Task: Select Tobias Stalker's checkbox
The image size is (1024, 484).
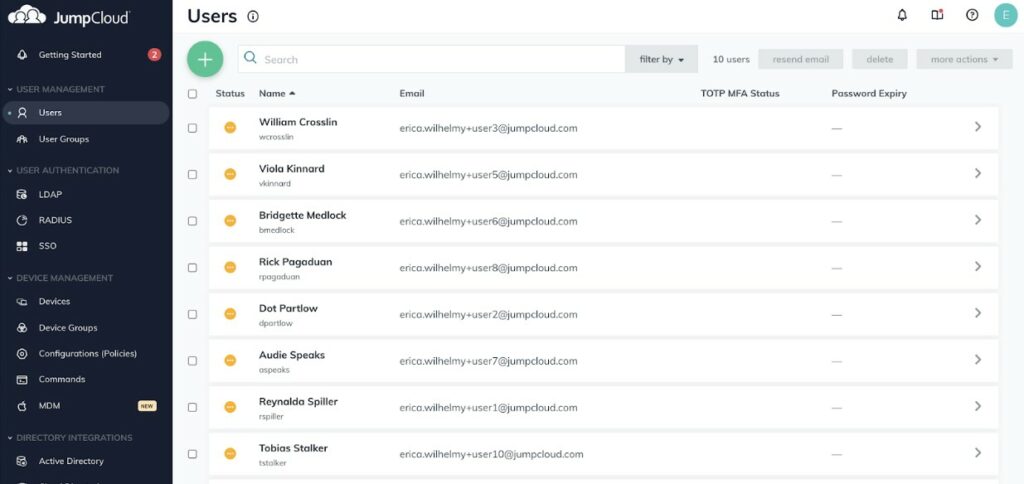Action: coord(192,454)
